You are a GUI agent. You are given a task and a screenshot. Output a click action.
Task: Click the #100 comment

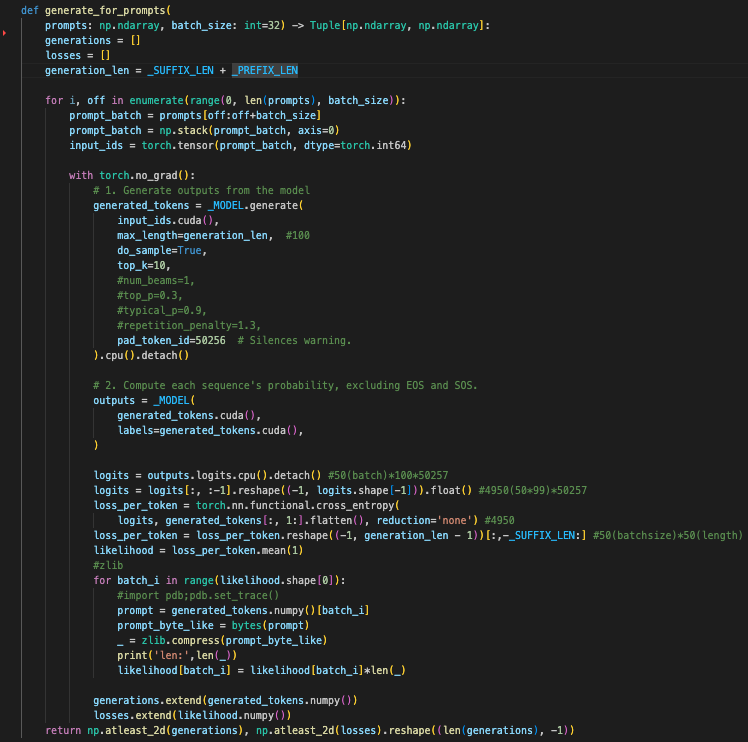click(297, 235)
